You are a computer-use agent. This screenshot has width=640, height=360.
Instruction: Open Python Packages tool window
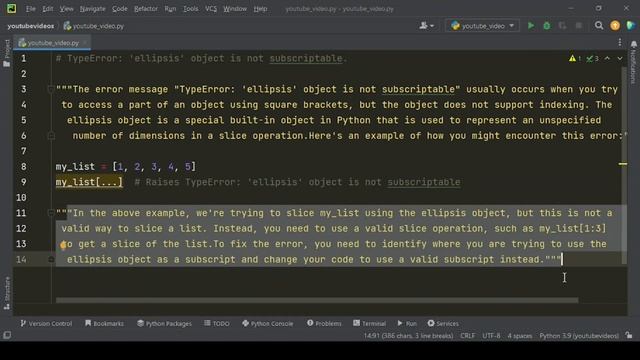[164, 323]
